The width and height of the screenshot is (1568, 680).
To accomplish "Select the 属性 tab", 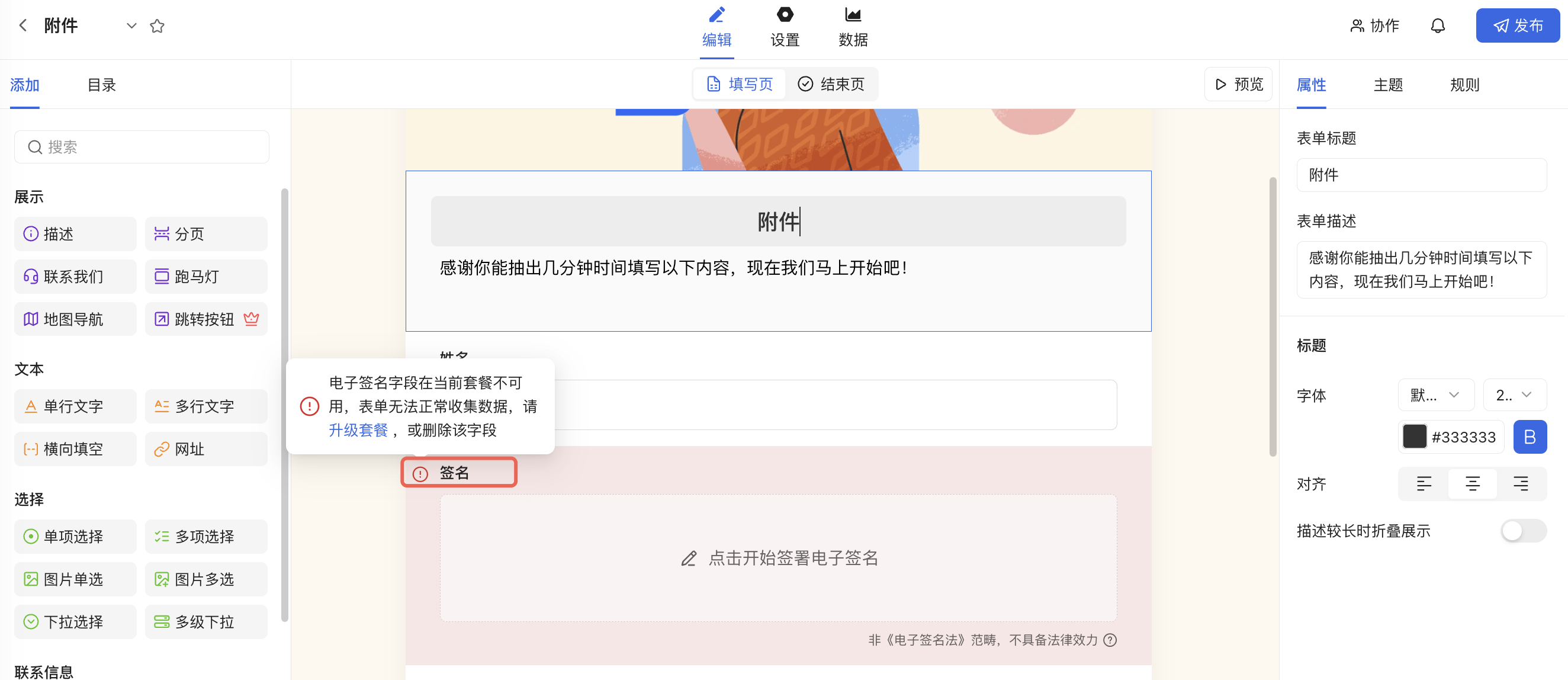I will [x=1311, y=85].
